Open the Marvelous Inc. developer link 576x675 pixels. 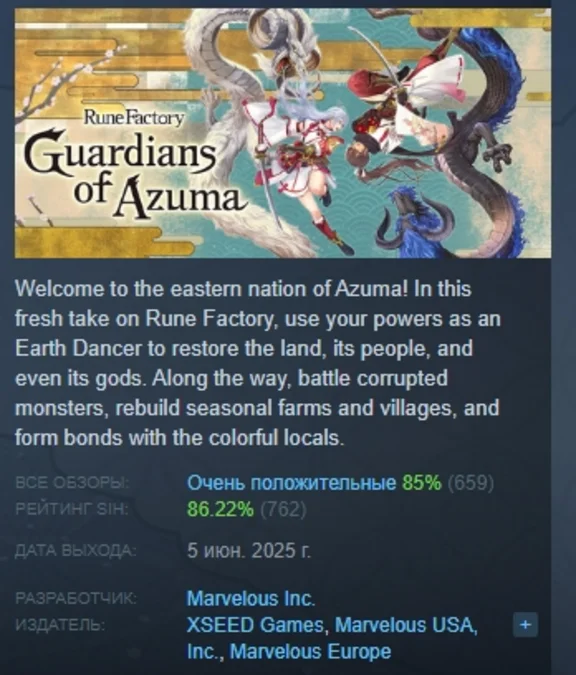(251, 599)
